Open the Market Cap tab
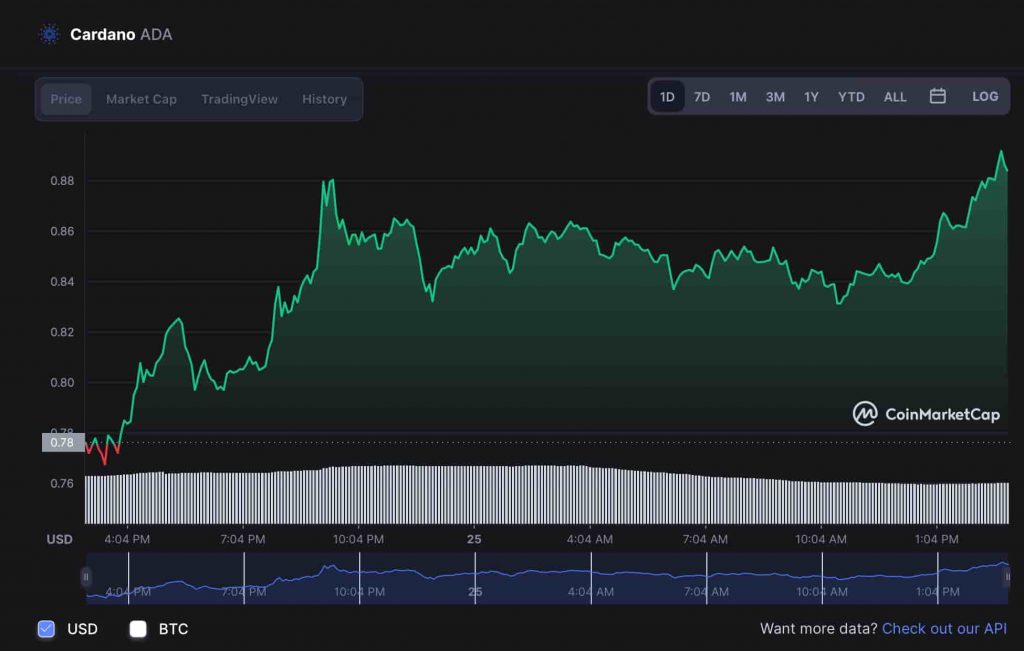Image resolution: width=1024 pixels, height=651 pixels. (x=141, y=99)
